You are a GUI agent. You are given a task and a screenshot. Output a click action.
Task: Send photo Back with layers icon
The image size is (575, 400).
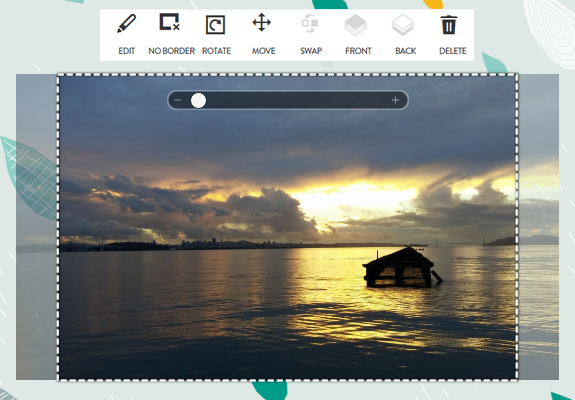(403, 25)
